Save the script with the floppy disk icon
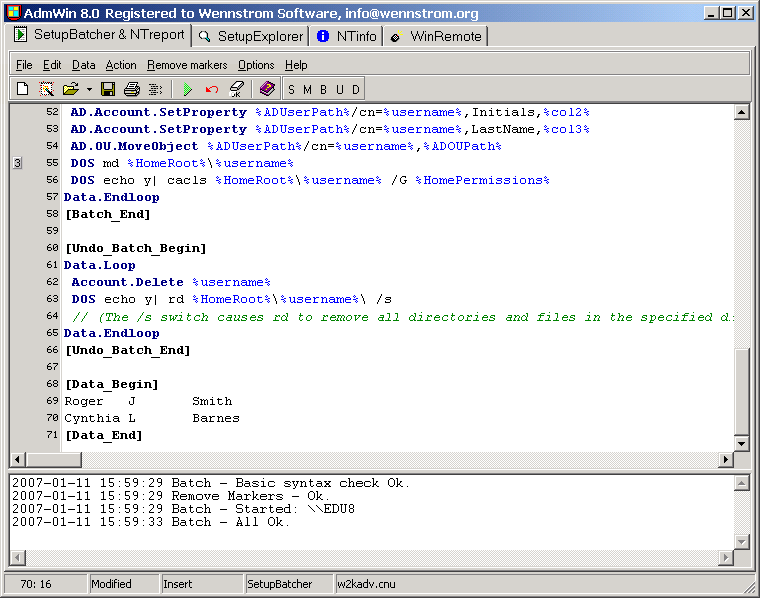The width and height of the screenshot is (760, 598). (x=108, y=89)
